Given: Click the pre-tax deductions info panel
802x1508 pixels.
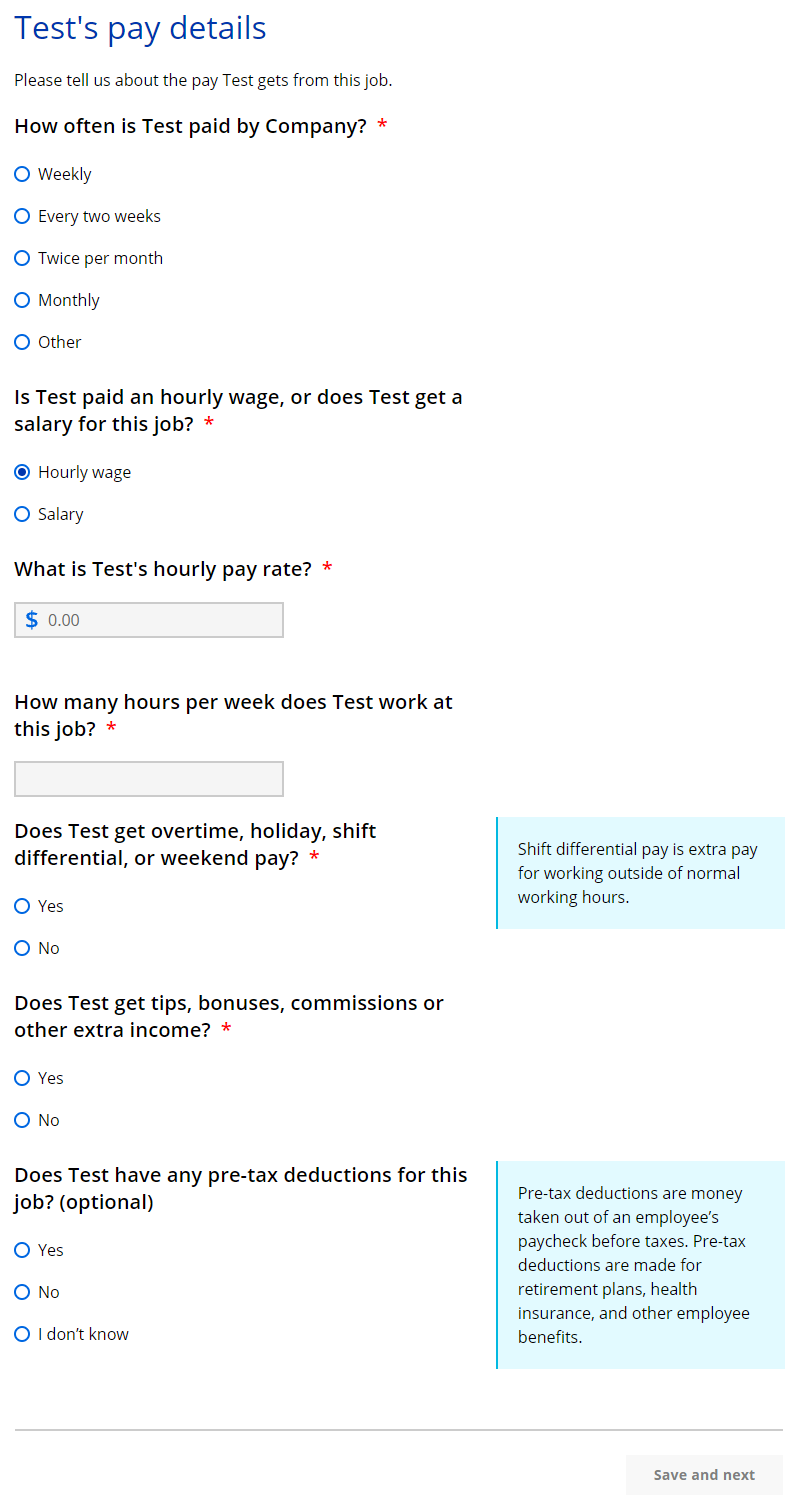Looking at the screenshot, I should 640,1265.
